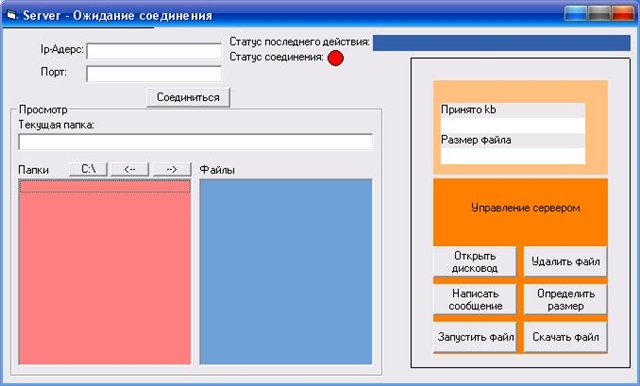Click the Написать сообщение button

pos(475,299)
